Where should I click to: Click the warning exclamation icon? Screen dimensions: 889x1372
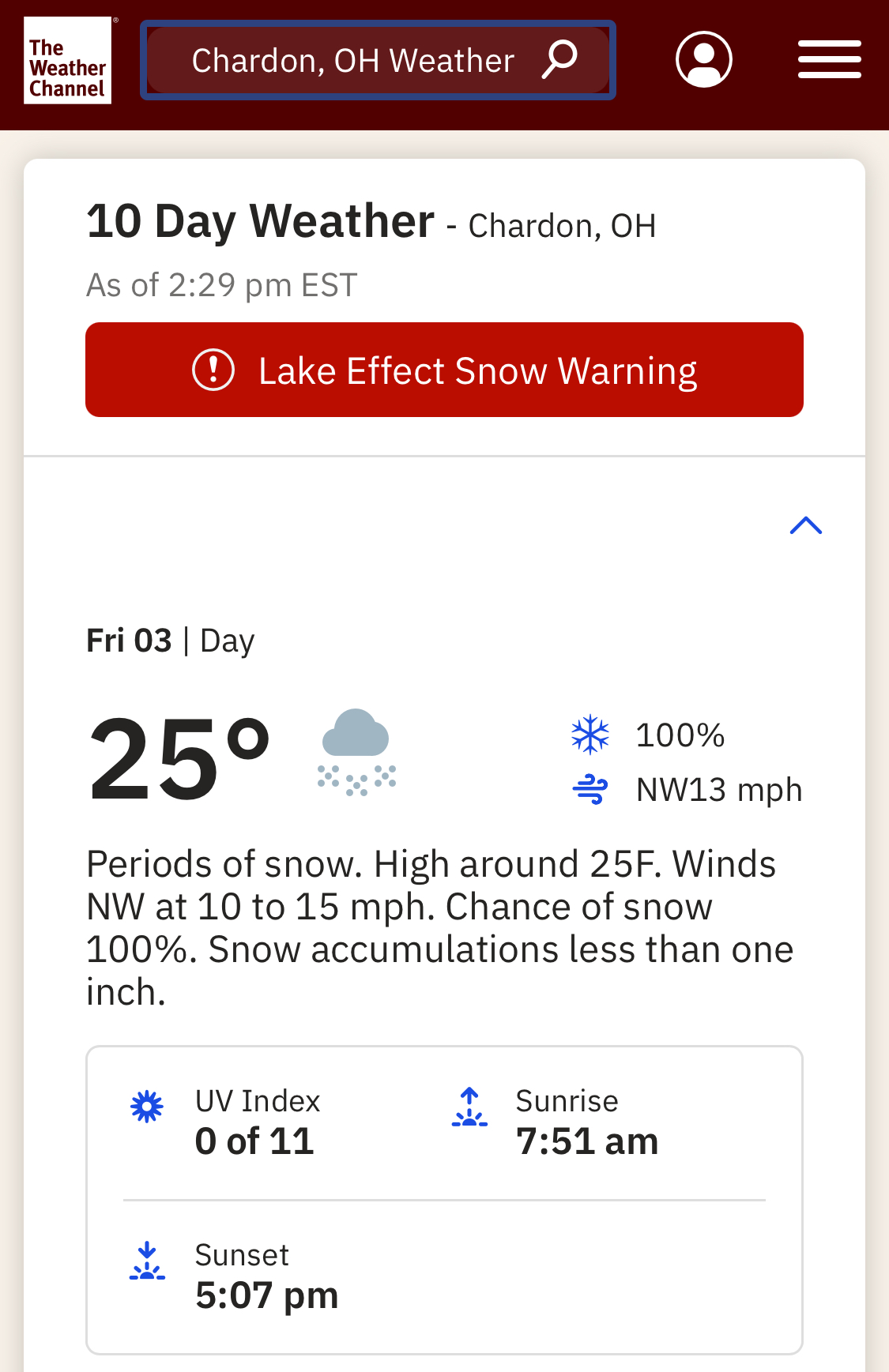click(x=213, y=370)
